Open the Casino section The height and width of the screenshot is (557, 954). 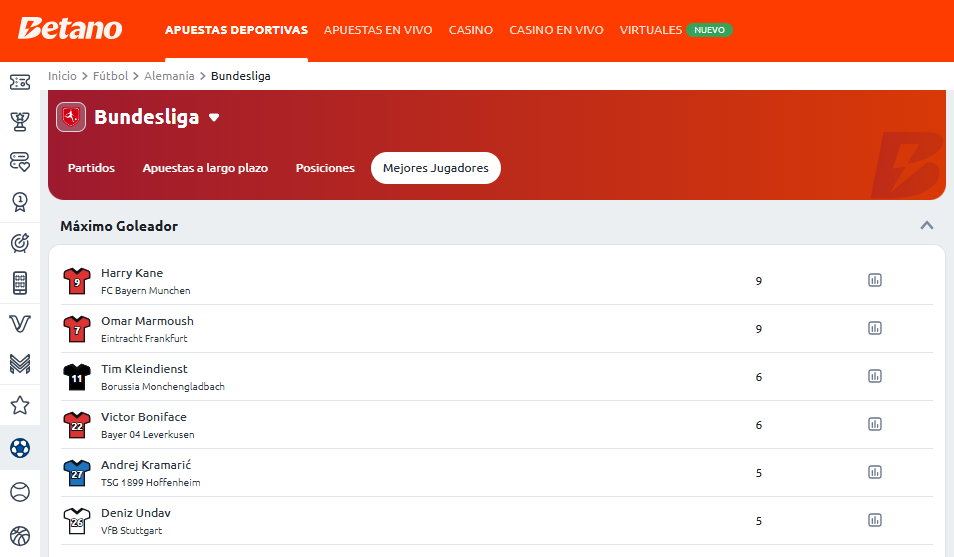tap(471, 30)
